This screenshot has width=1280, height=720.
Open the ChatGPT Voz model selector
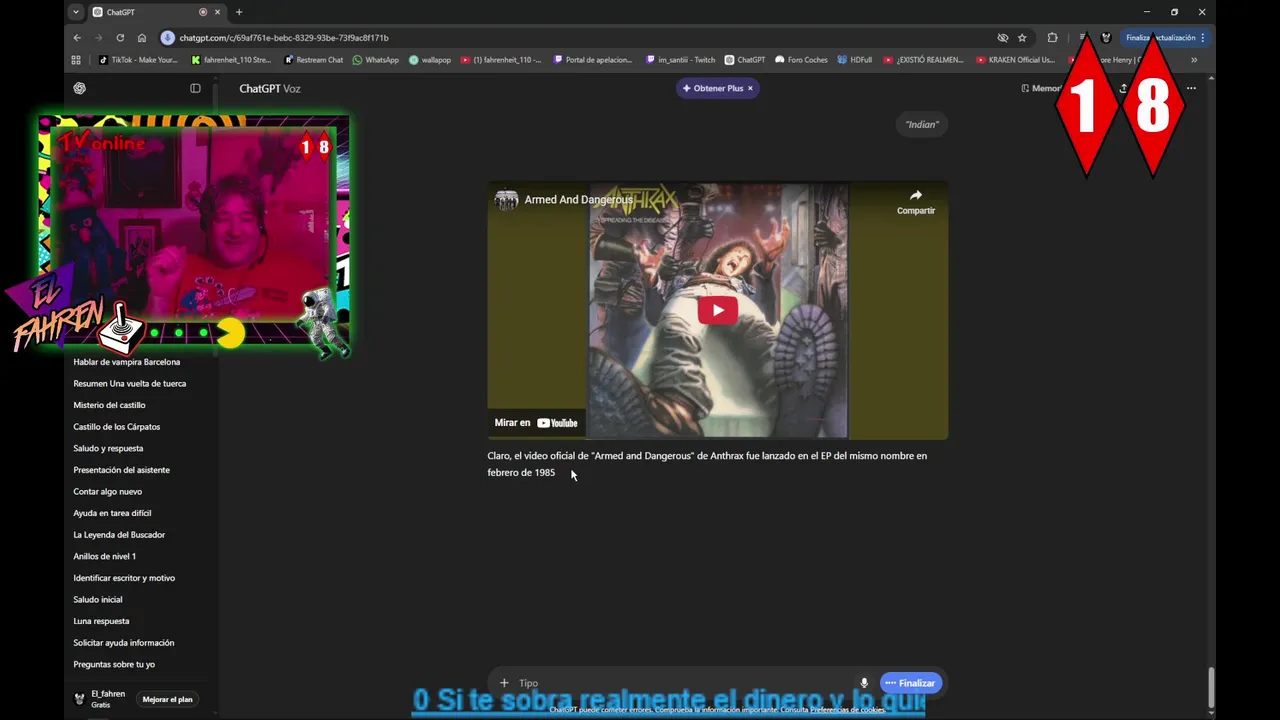click(270, 88)
